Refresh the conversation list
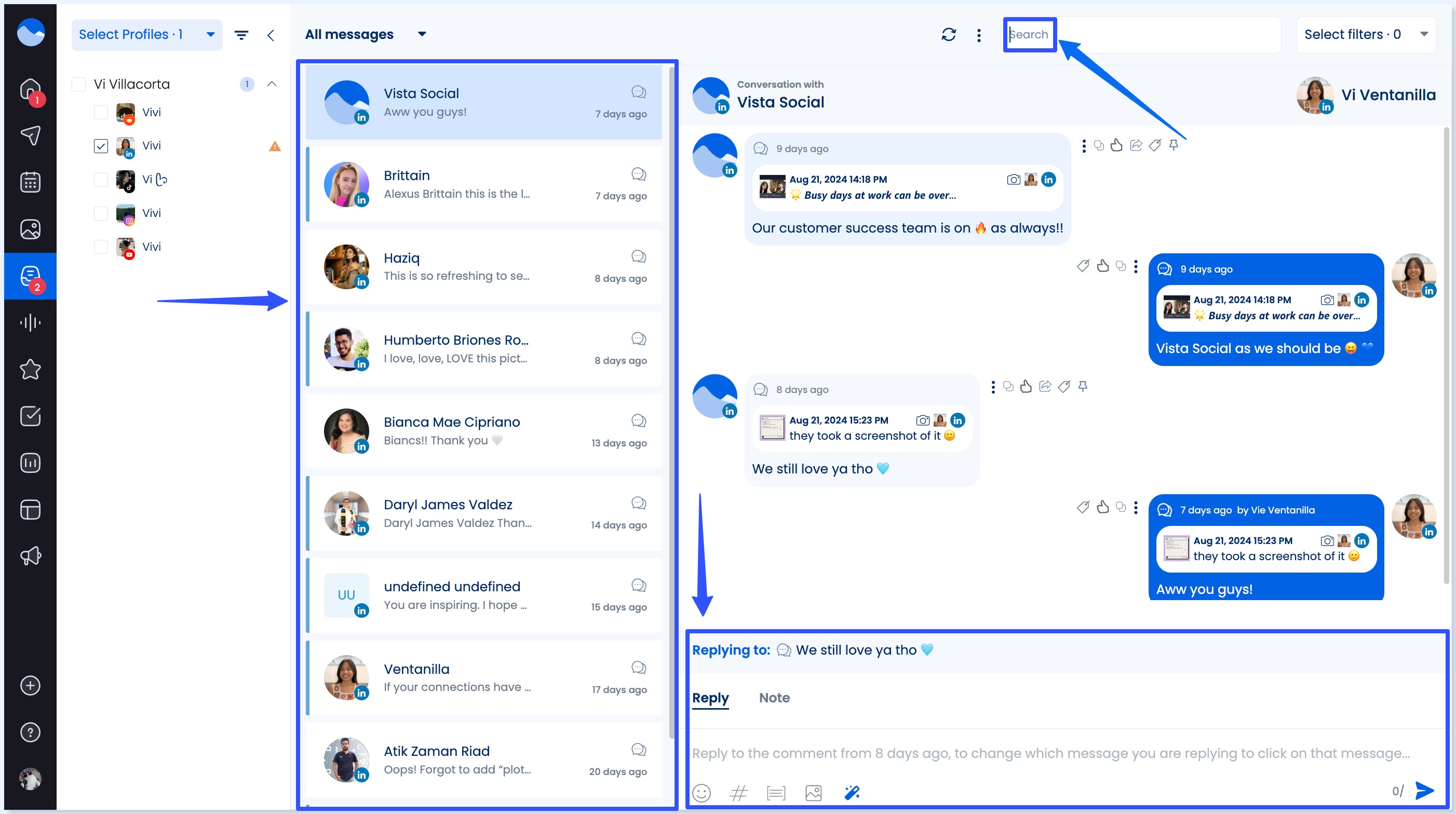The image size is (1456, 814). 949,34
